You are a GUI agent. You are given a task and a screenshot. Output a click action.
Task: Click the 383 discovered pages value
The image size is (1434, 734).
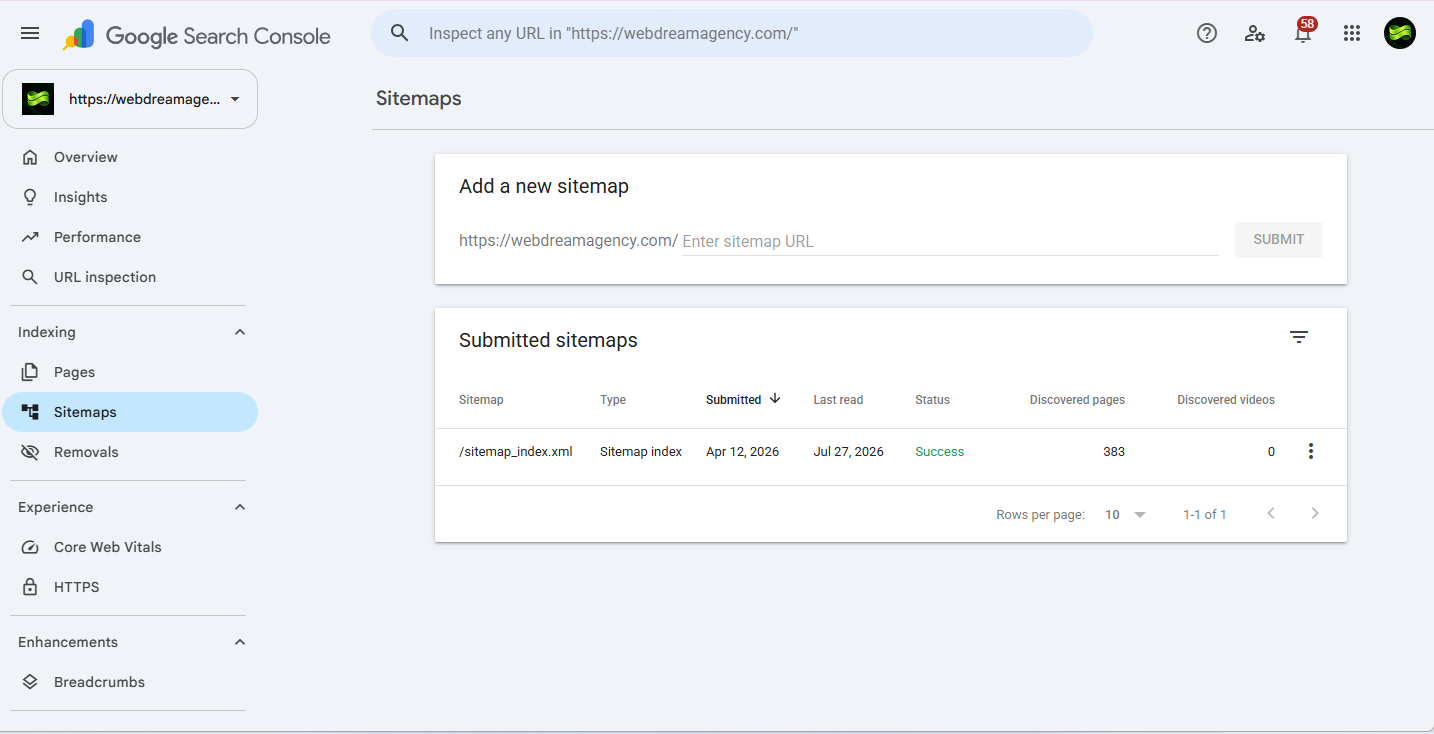coord(1114,452)
